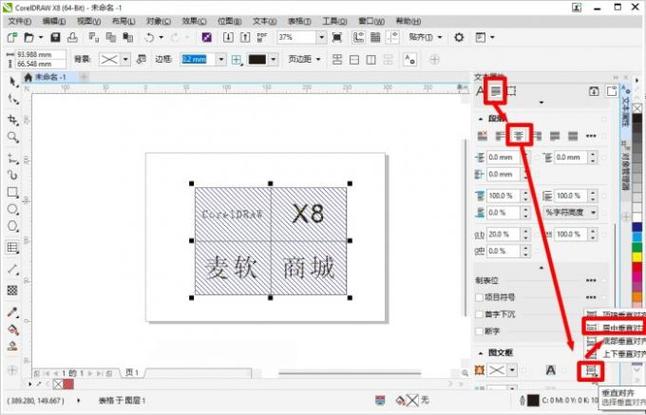Image resolution: width=646 pixels, height=415 pixels.
Task: Choose 居中垂直对齐 center vertical align option
Action: click(x=616, y=328)
